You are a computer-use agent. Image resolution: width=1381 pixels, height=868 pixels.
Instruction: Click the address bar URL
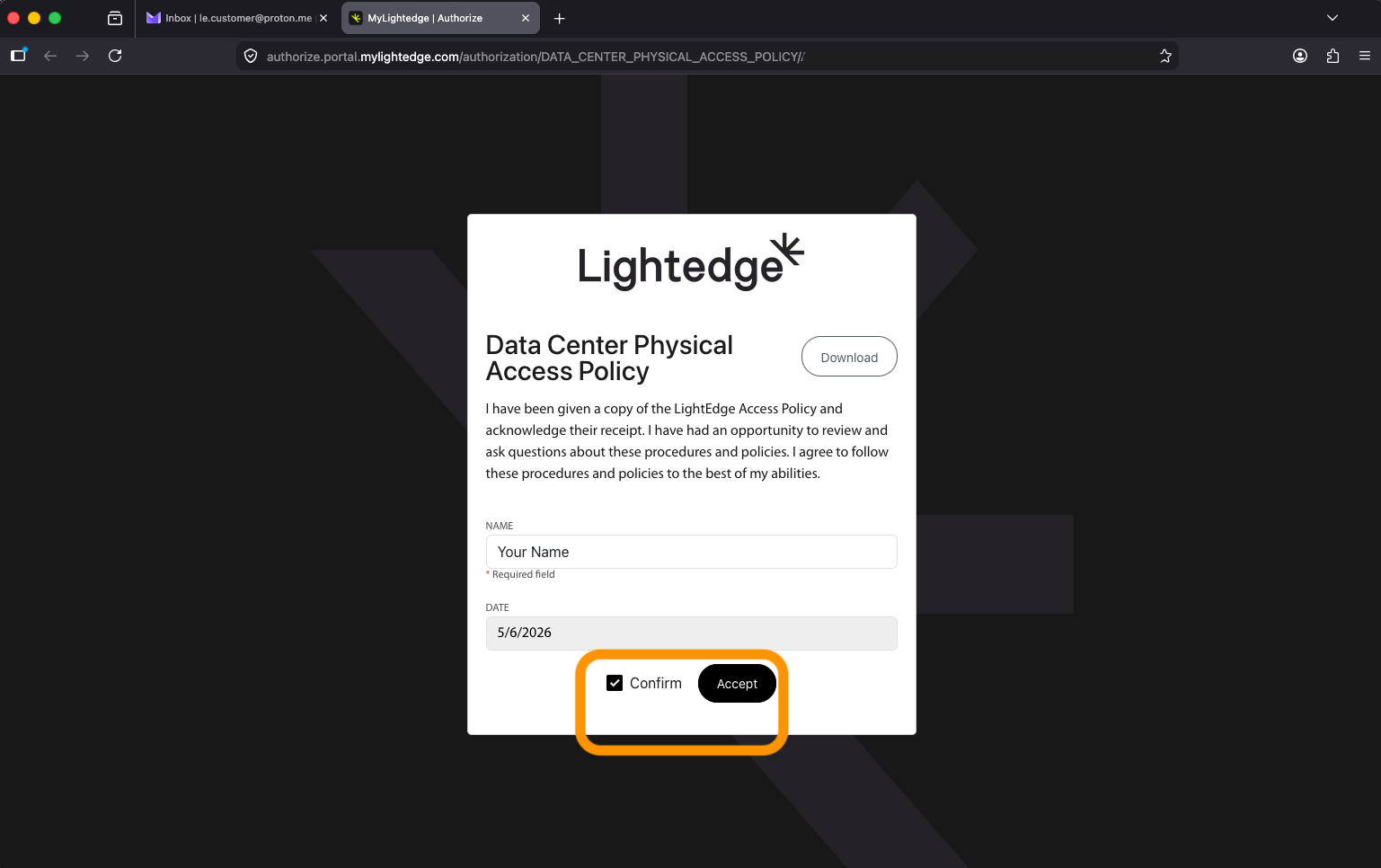[536, 57]
